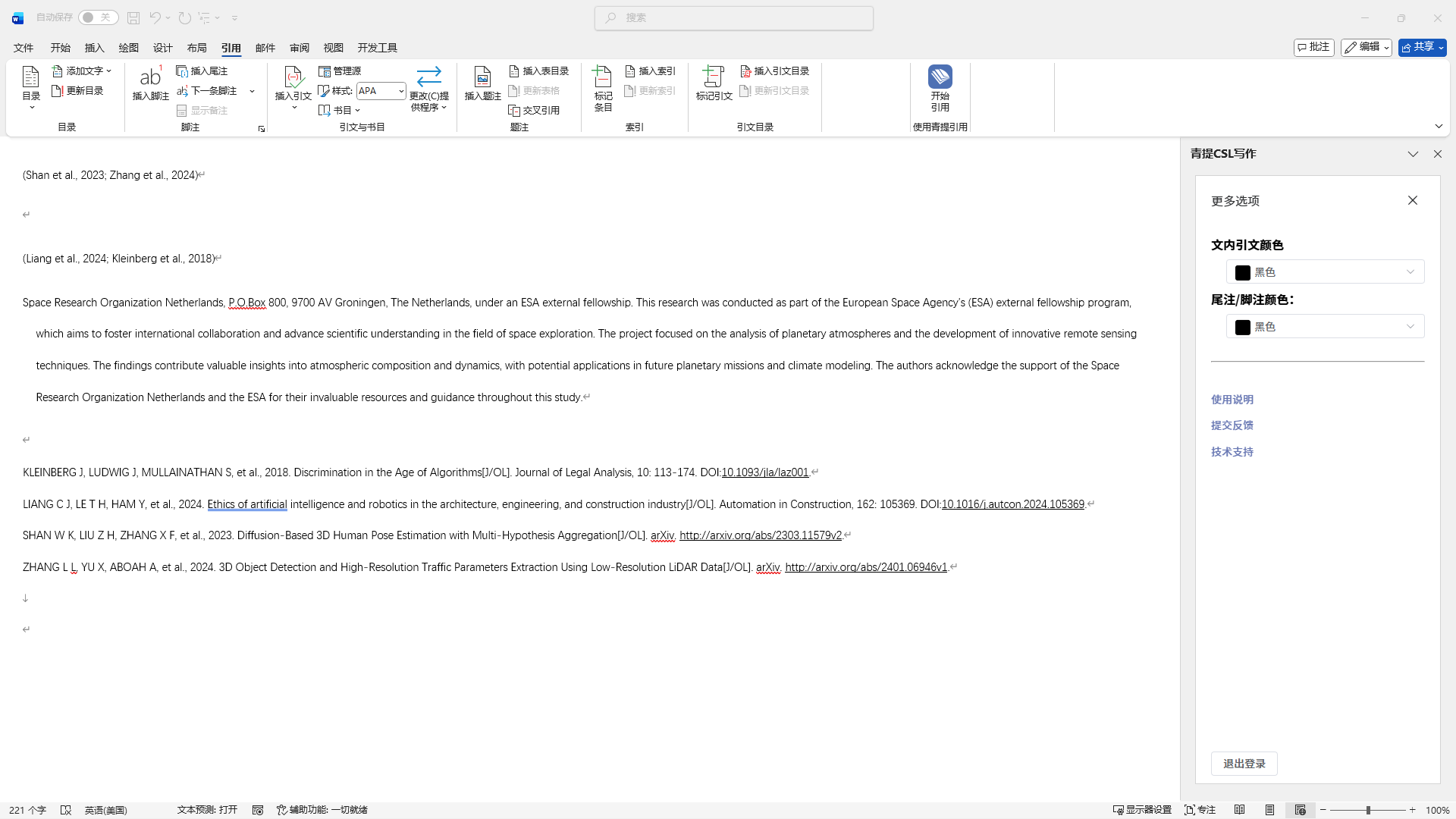Screen dimensions: 1456x819
Task: Open the 审阅 (Review) ribbon tab
Action: point(299,48)
